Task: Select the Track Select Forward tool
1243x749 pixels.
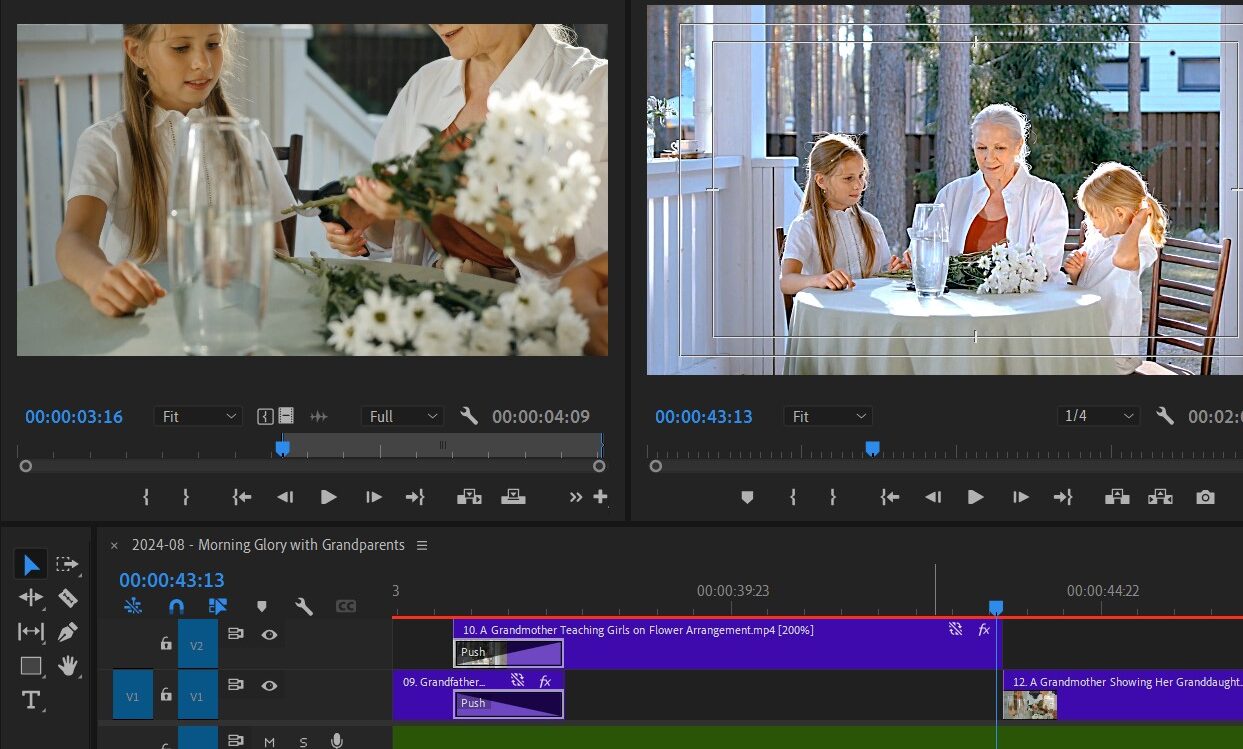Action: pos(67,565)
